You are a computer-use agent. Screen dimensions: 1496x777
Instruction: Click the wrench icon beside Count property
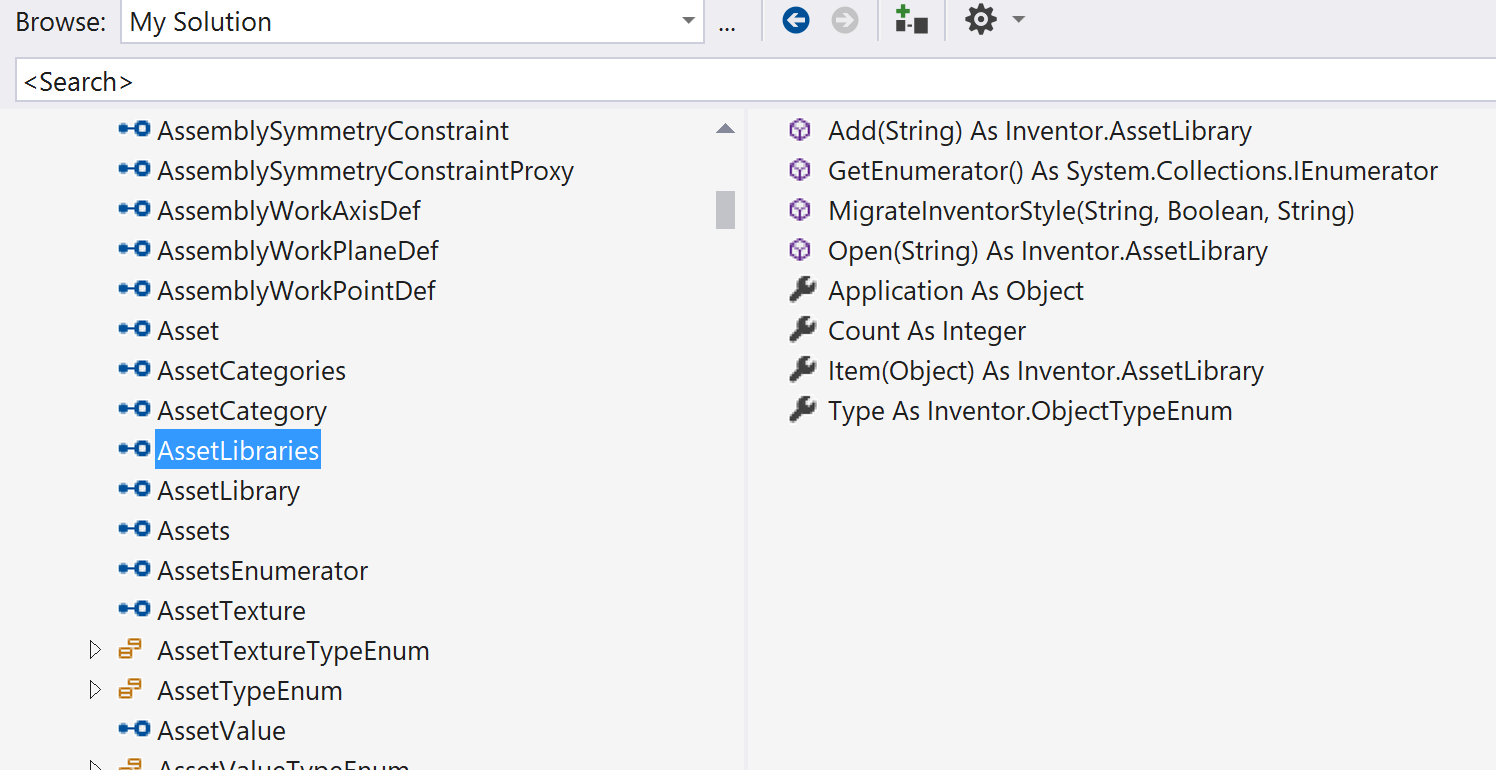[803, 330]
